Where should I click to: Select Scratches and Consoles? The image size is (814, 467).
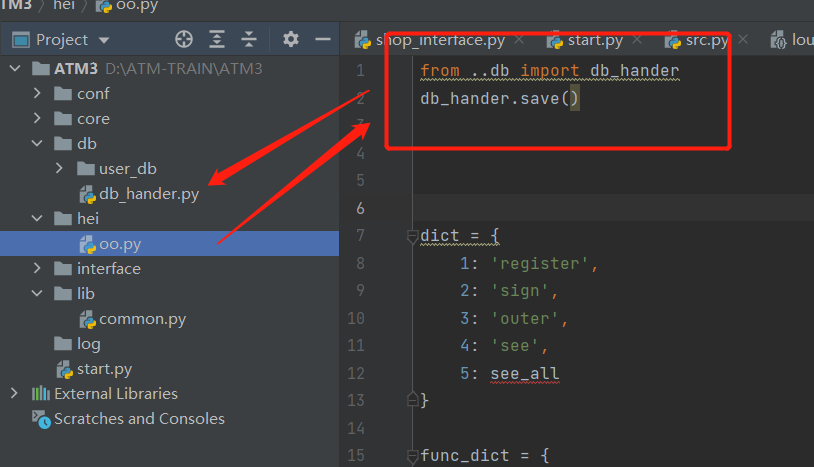(x=139, y=419)
